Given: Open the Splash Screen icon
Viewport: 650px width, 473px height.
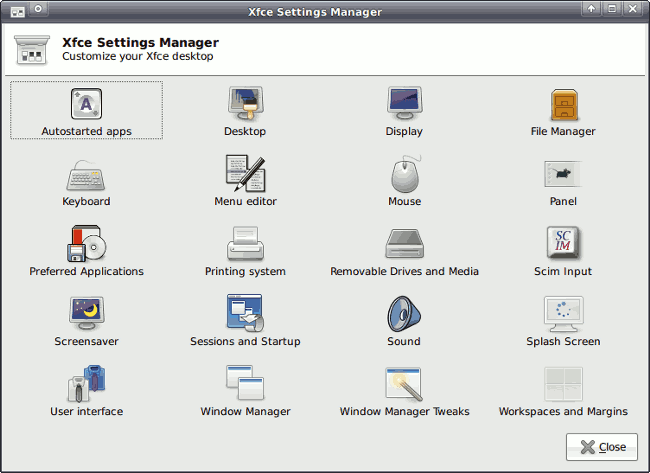Looking at the screenshot, I should pyautogui.click(x=563, y=314).
